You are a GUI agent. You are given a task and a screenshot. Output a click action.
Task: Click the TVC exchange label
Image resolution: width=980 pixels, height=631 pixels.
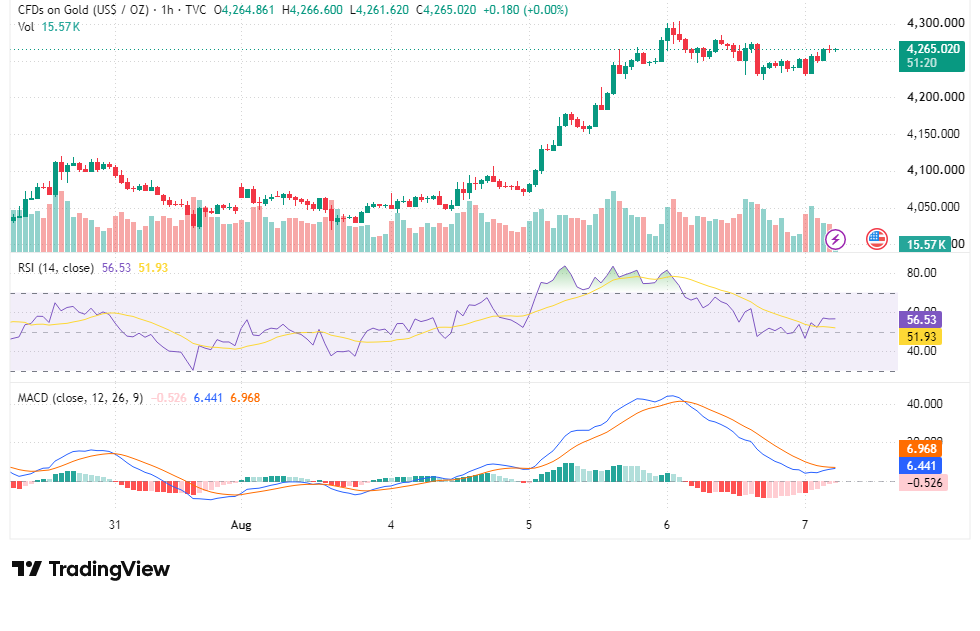click(x=196, y=10)
